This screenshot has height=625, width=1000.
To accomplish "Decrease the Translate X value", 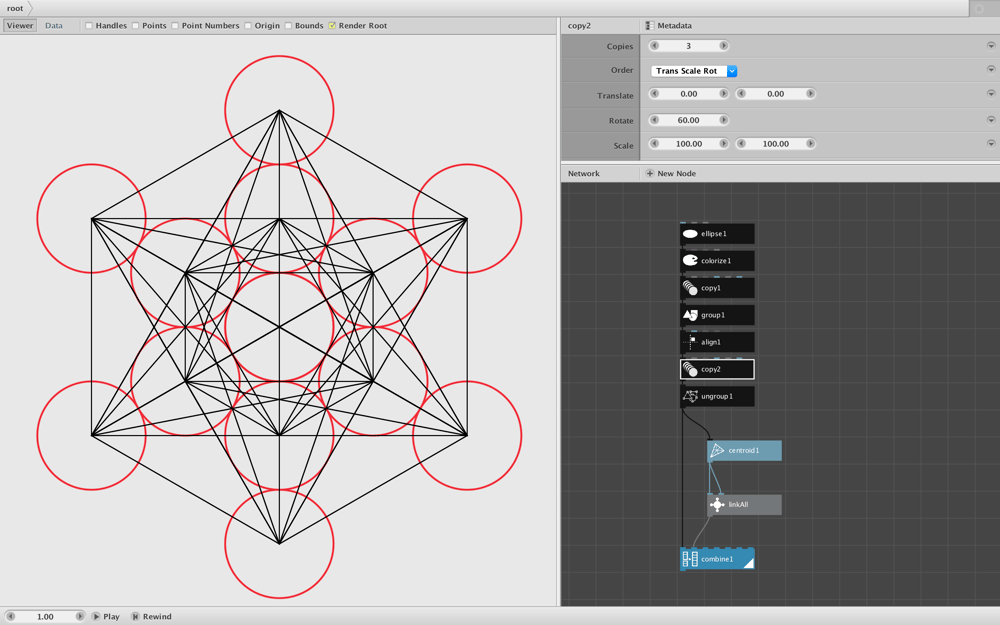I will pyautogui.click(x=654, y=94).
